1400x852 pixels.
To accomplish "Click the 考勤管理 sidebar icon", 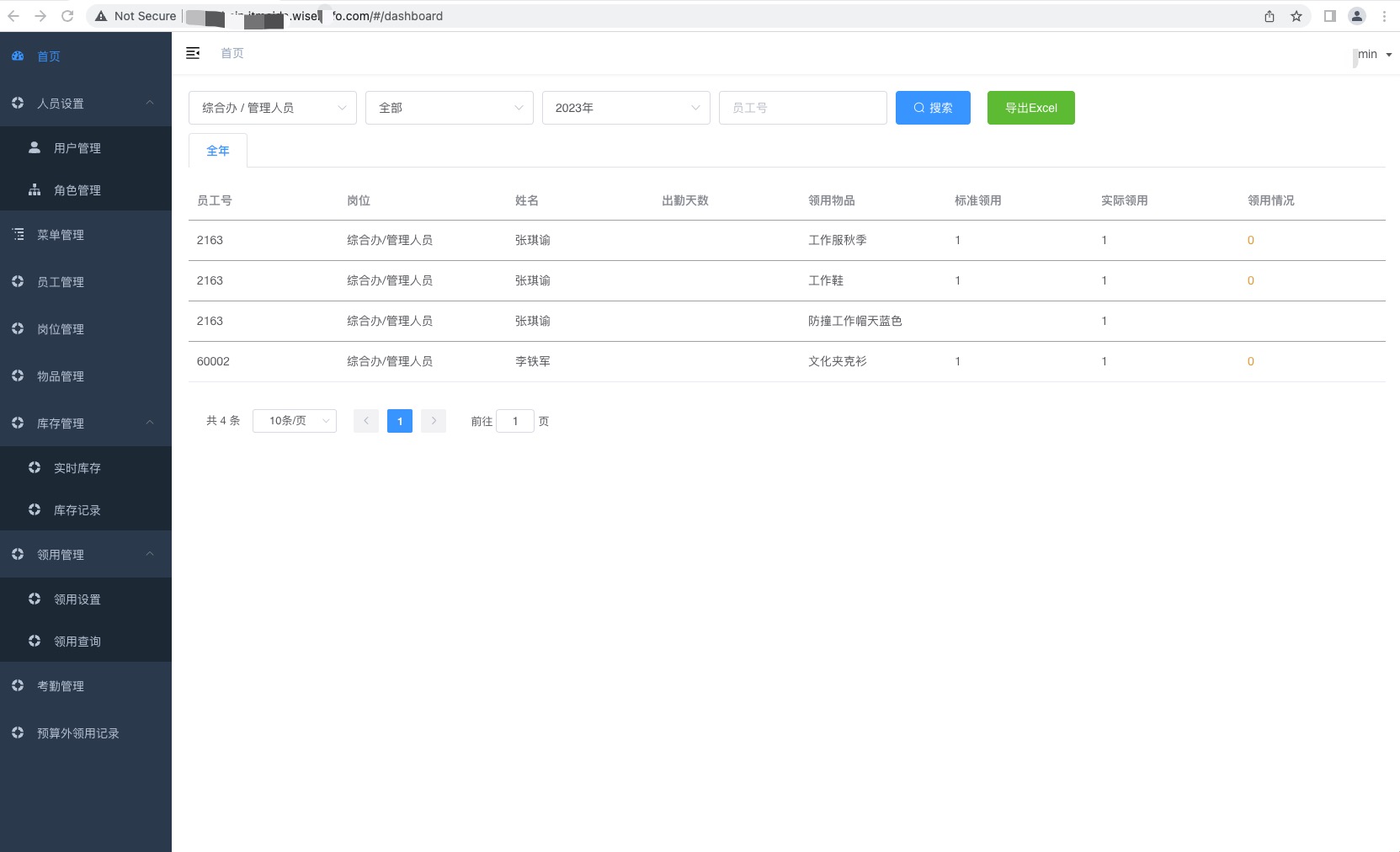I will pyautogui.click(x=18, y=685).
